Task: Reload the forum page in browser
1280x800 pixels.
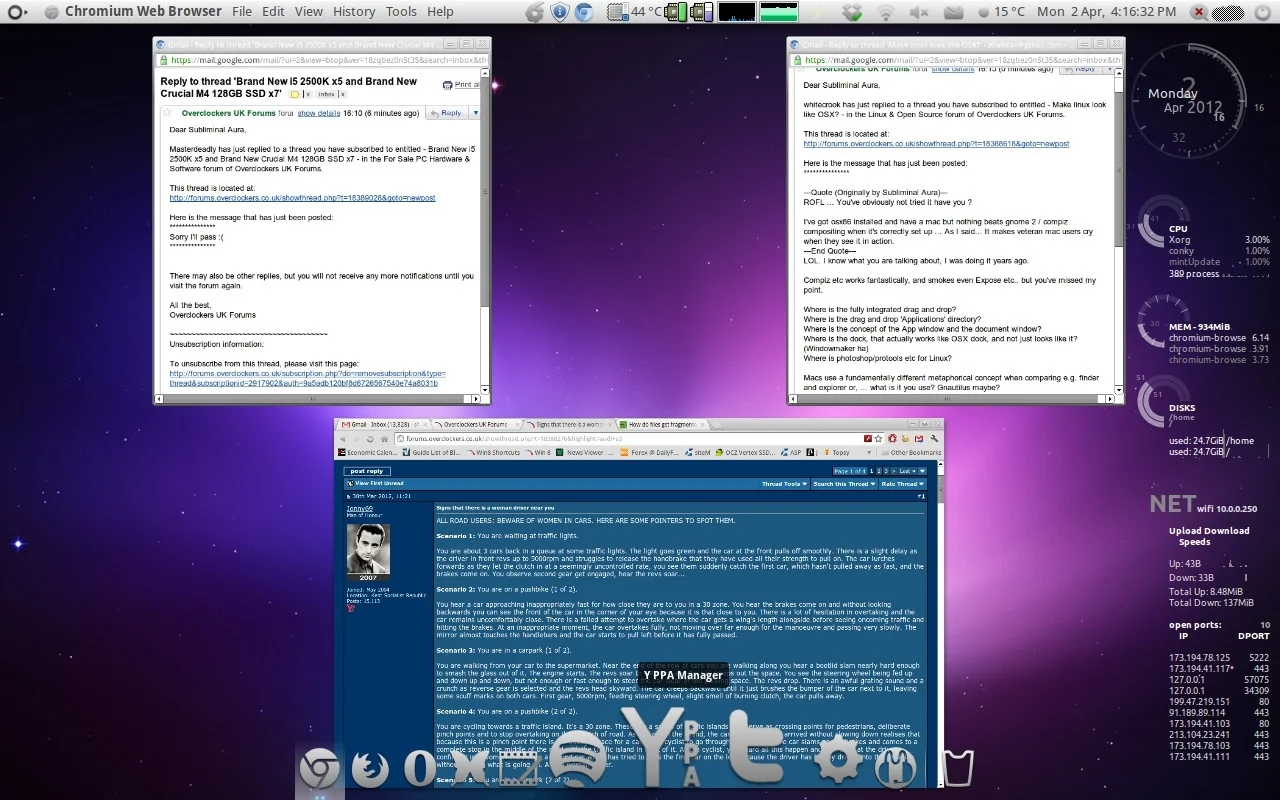Action: 369,439
